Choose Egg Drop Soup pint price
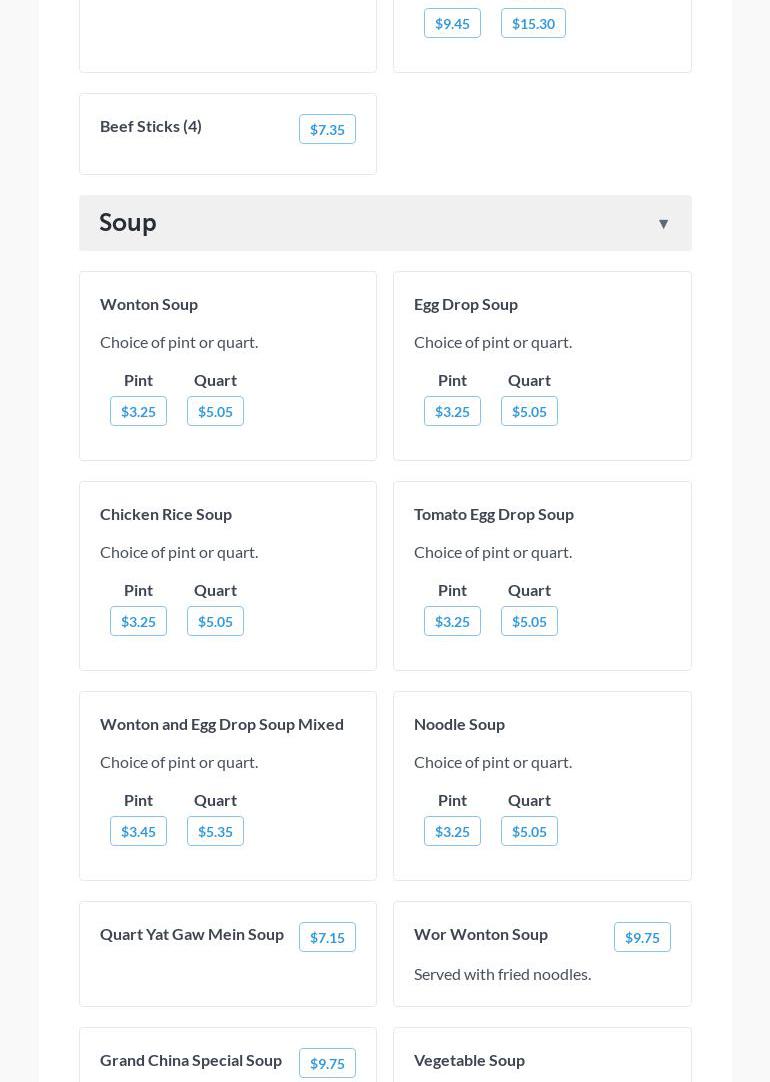The image size is (770, 1082). point(452,412)
